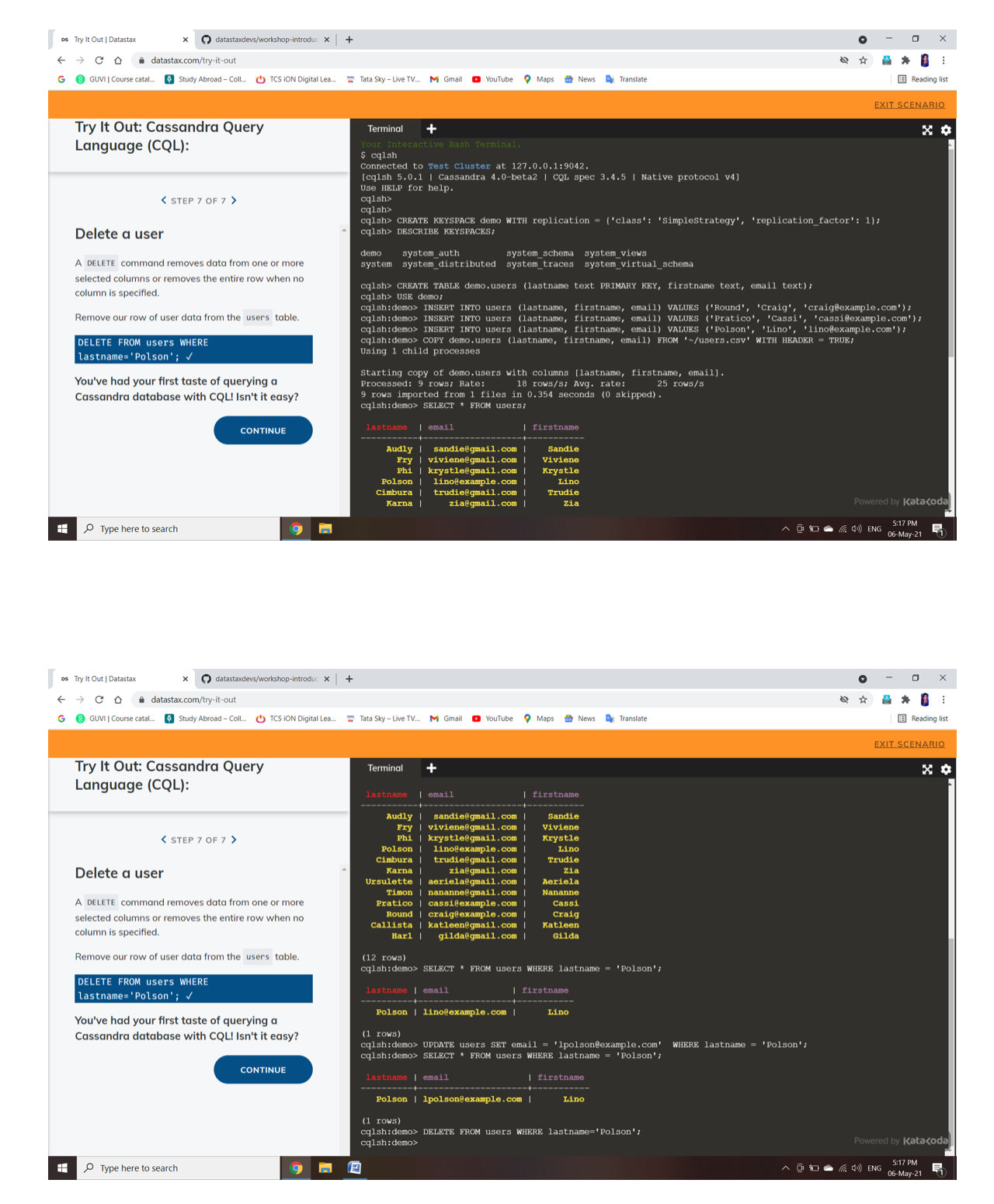994x1204 pixels.
Task: Open a new terminal with the plus icon
Action: click(x=432, y=128)
